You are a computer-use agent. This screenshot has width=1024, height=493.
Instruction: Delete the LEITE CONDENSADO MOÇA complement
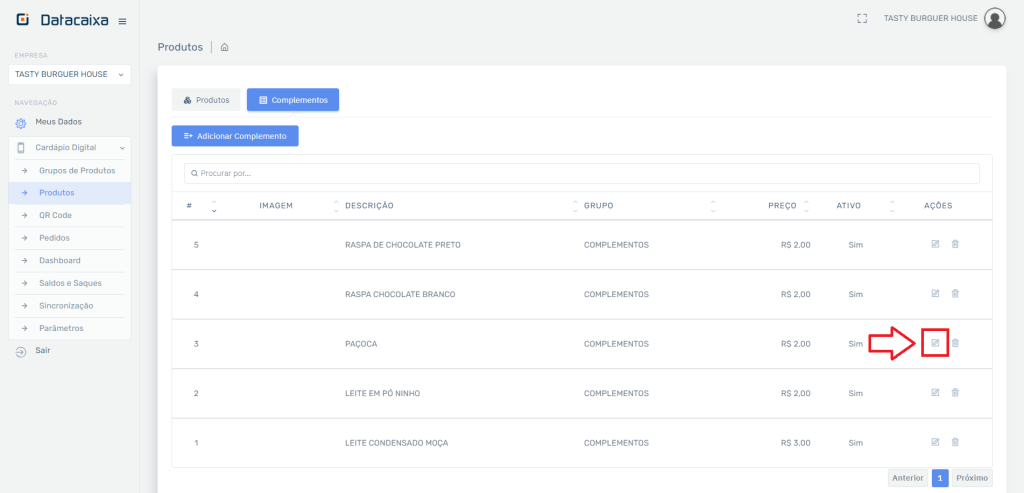(x=955, y=442)
